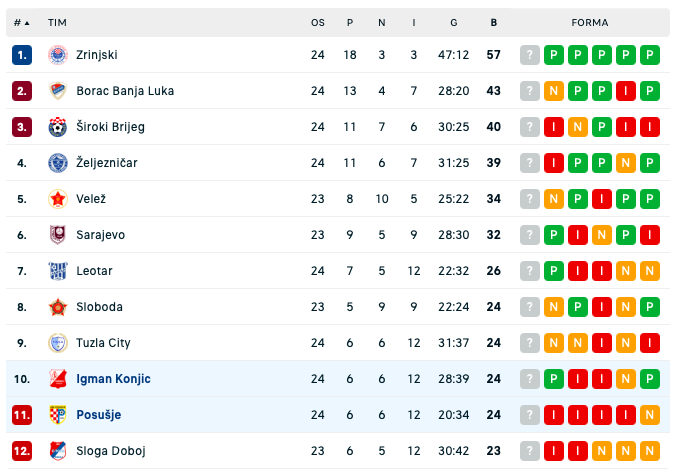This screenshot has height=475, width=673.
Task: Sort table by the # rank column
Action: [x=21, y=23]
